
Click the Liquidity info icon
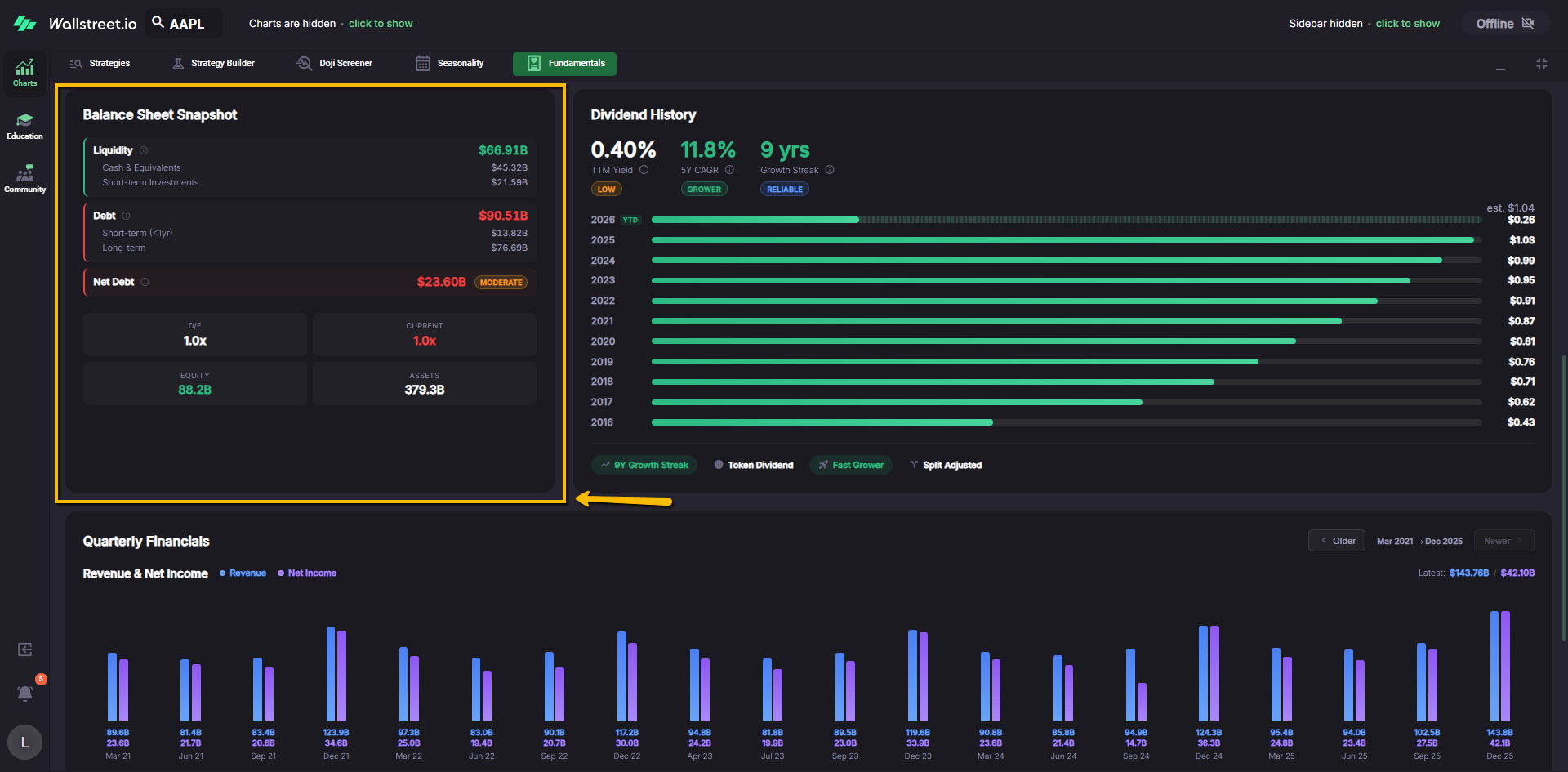(144, 150)
